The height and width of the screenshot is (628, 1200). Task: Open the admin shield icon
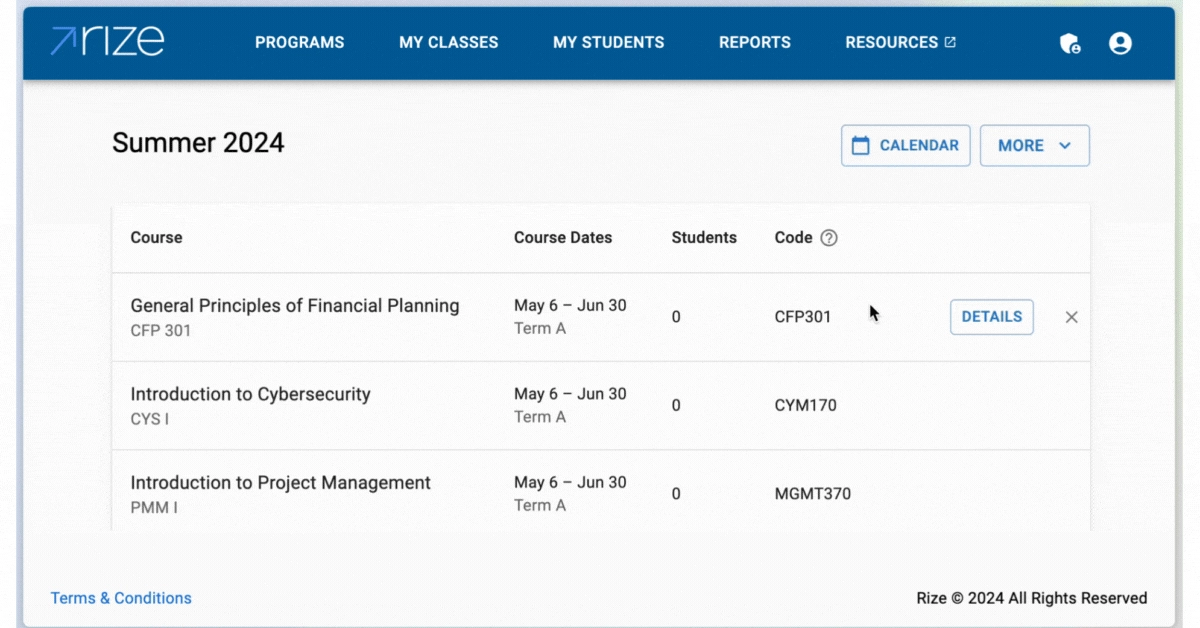tap(1070, 43)
